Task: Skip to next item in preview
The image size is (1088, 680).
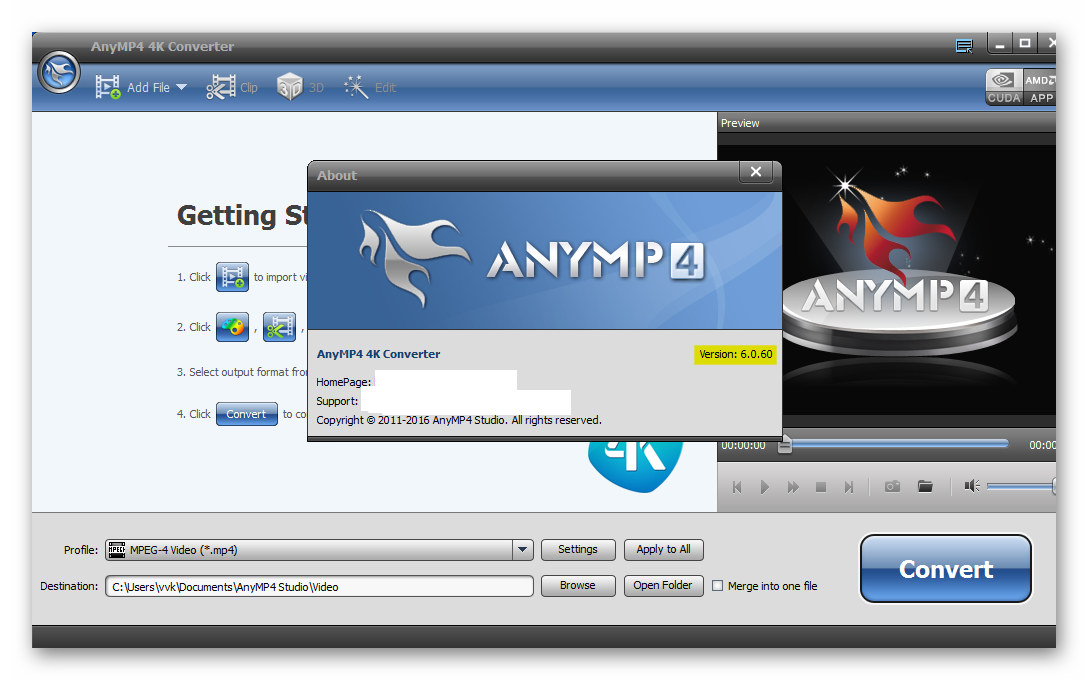Action: [849, 487]
